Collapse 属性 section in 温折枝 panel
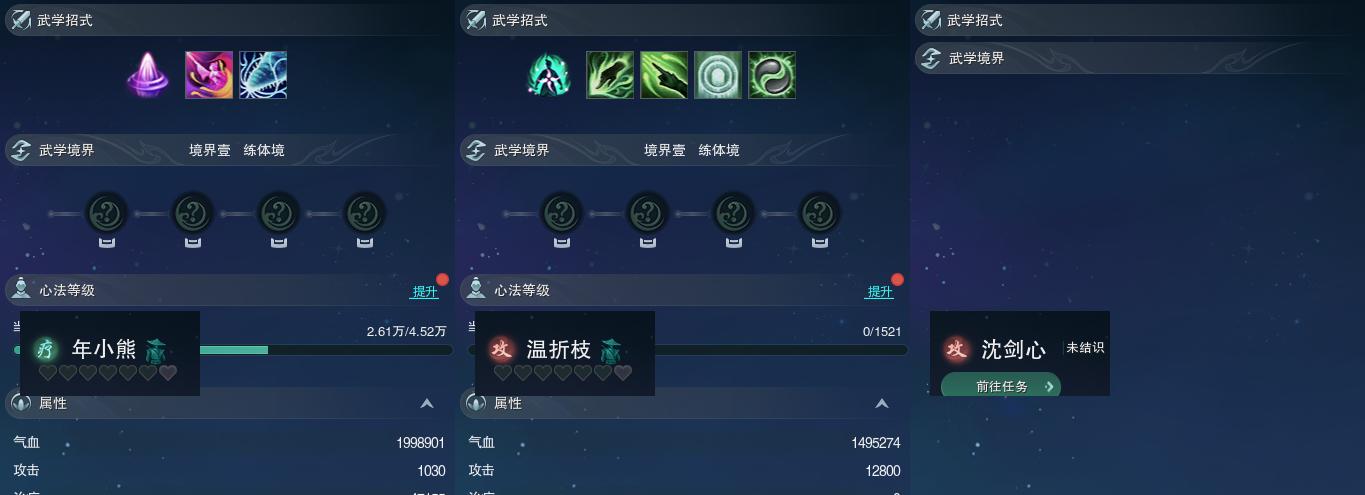1365x495 pixels. pos(882,403)
